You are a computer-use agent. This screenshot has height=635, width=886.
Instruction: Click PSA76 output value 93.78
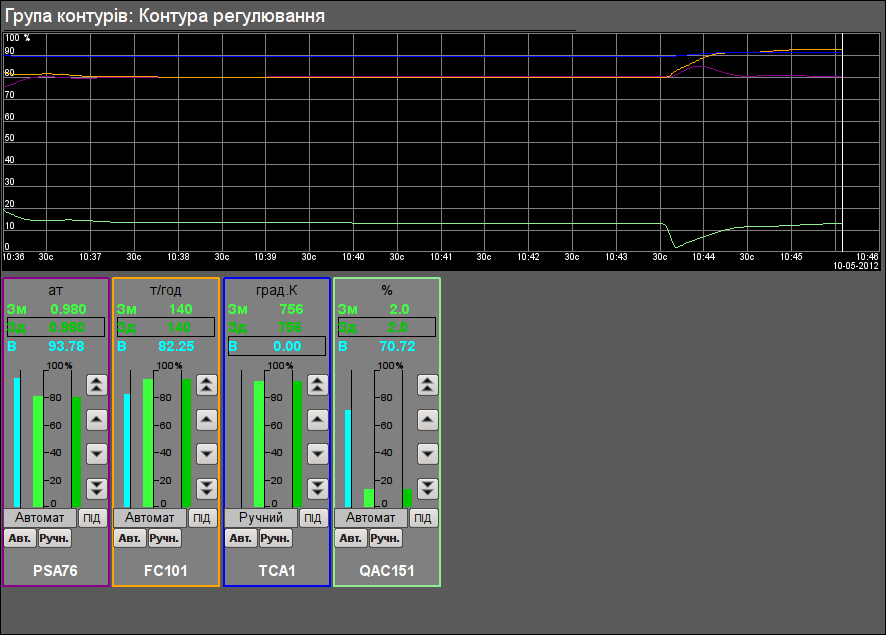(x=66, y=346)
